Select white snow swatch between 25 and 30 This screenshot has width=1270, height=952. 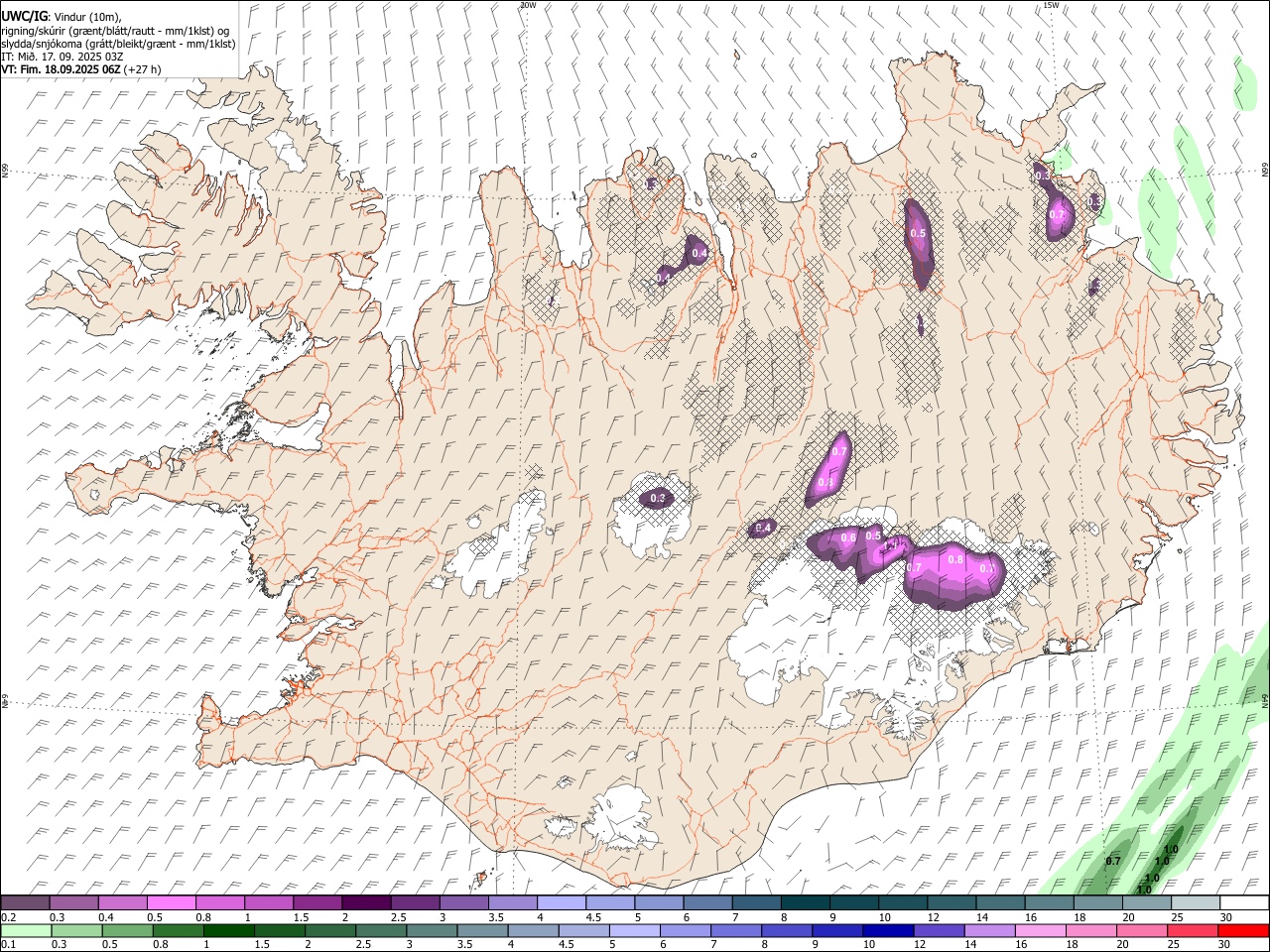(1195, 903)
